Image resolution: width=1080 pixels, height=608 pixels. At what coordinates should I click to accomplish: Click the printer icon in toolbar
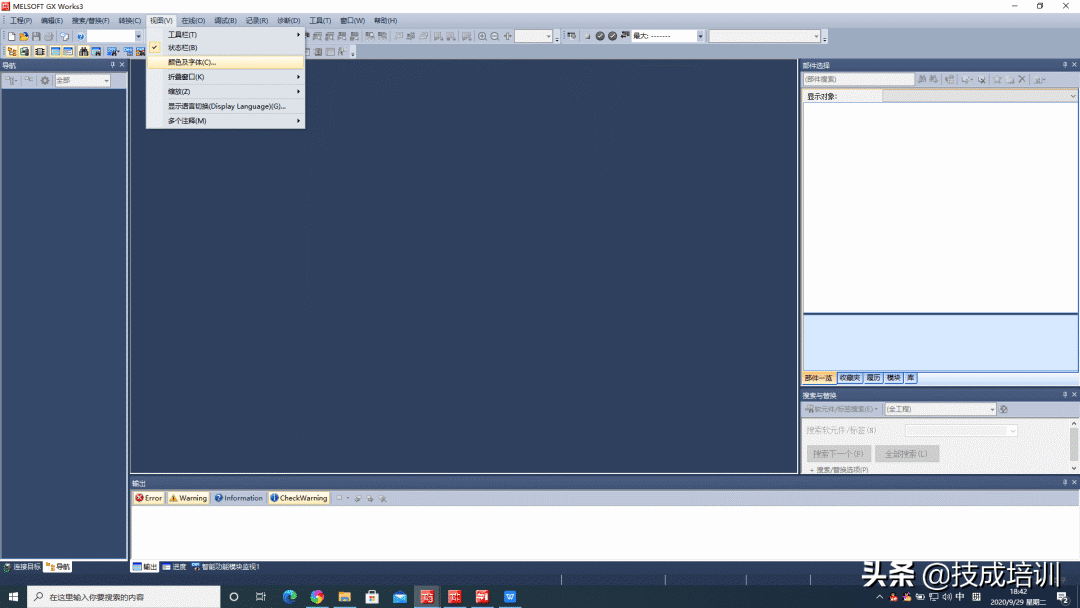[x=48, y=36]
